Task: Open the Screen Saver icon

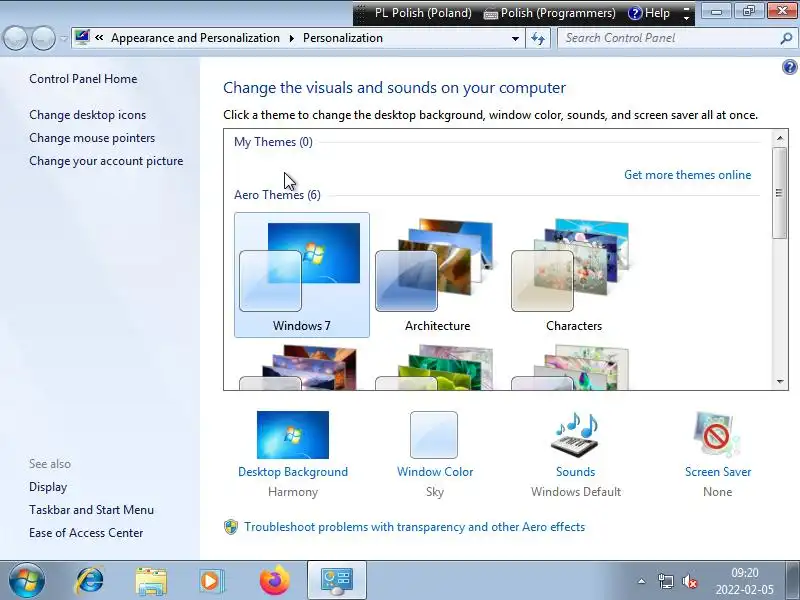Action: coord(717,435)
